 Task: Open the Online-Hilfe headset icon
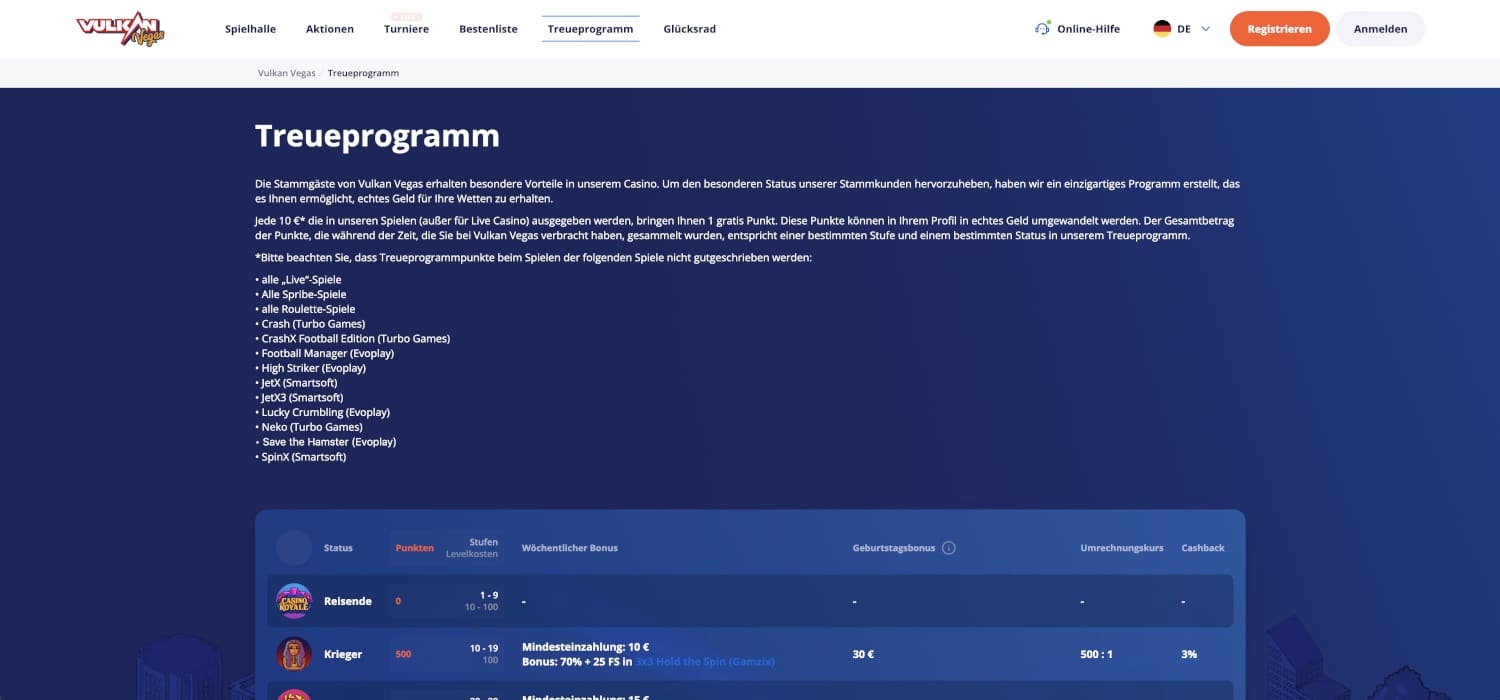coord(1043,29)
